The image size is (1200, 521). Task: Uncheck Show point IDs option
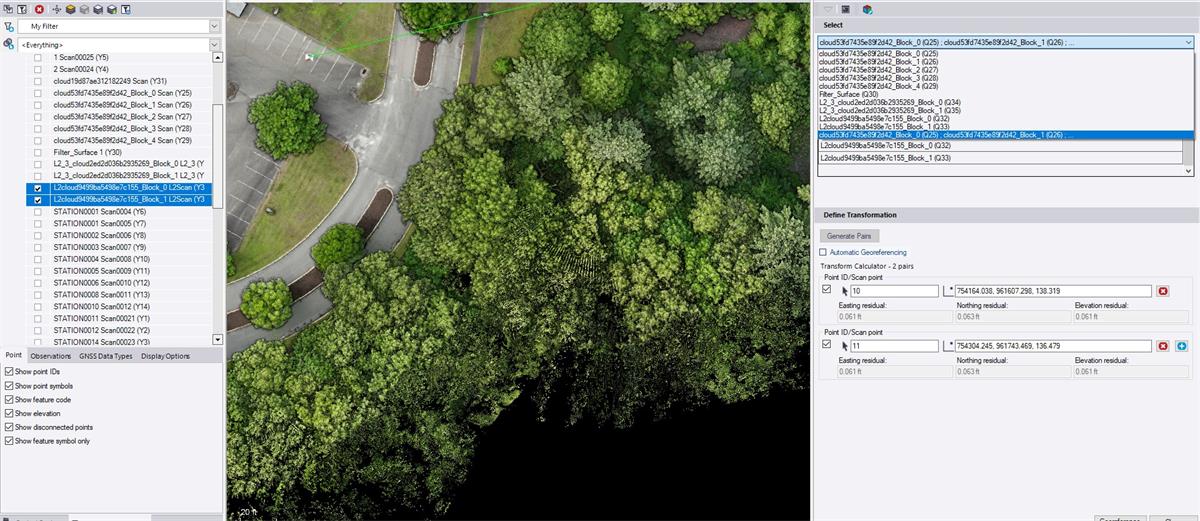9,372
